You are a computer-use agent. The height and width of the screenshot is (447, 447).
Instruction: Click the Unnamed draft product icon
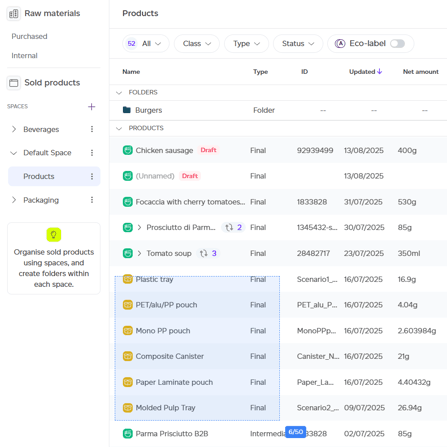pyautogui.click(x=128, y=176)
